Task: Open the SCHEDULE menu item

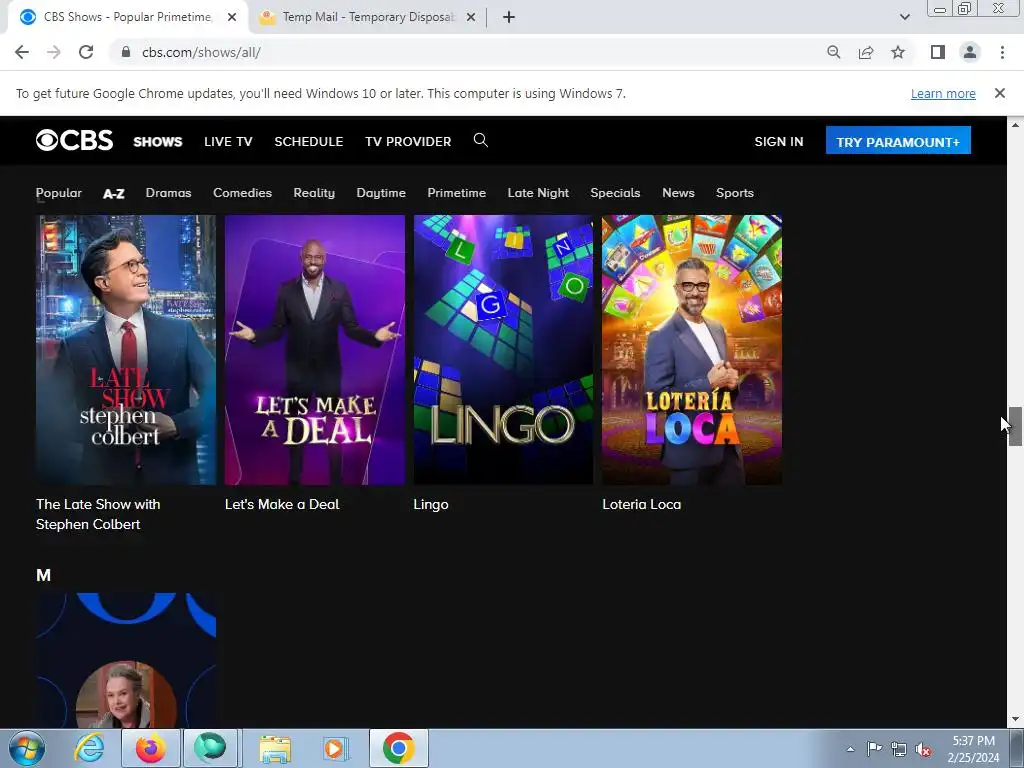Action: 308,142
